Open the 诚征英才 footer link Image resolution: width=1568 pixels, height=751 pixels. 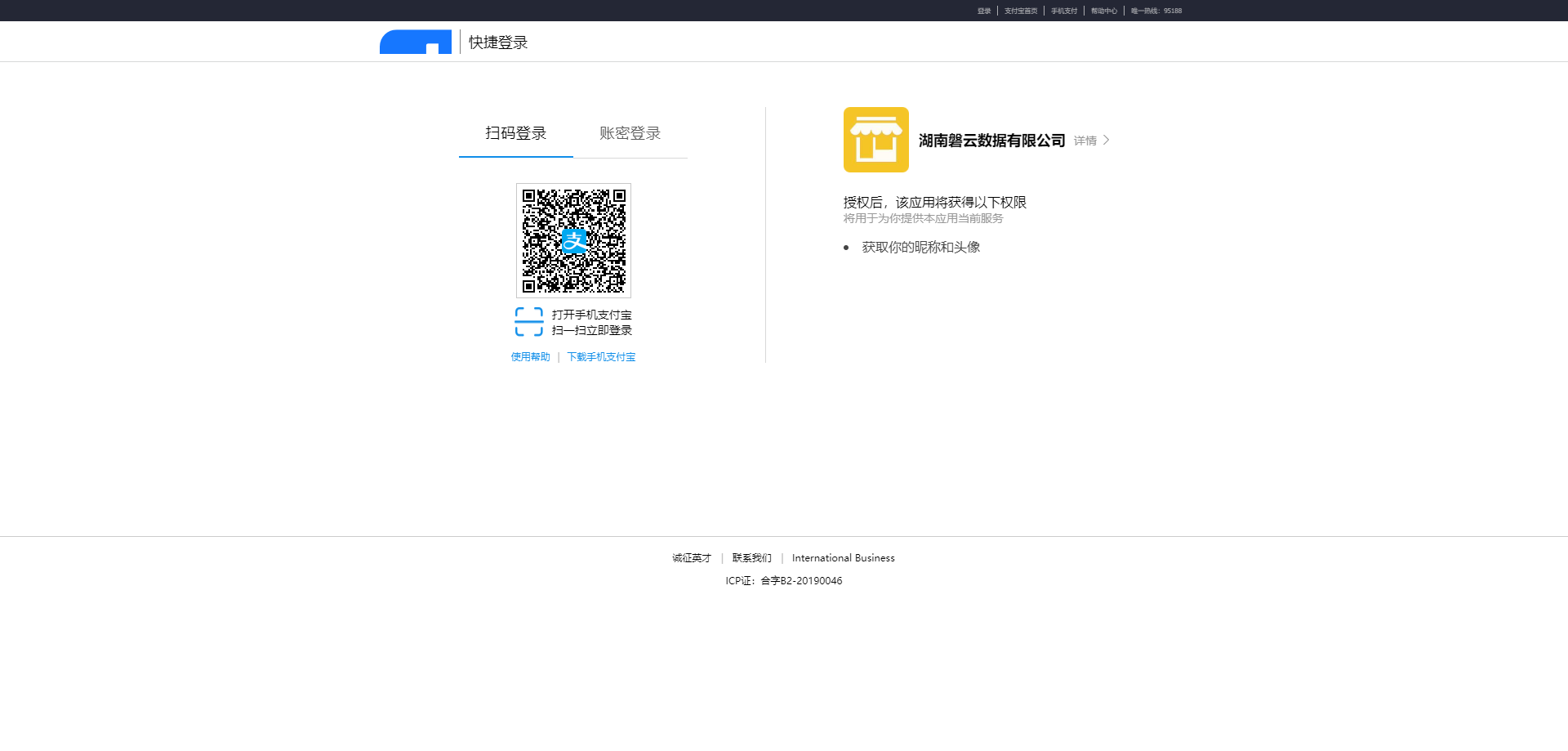692,558
